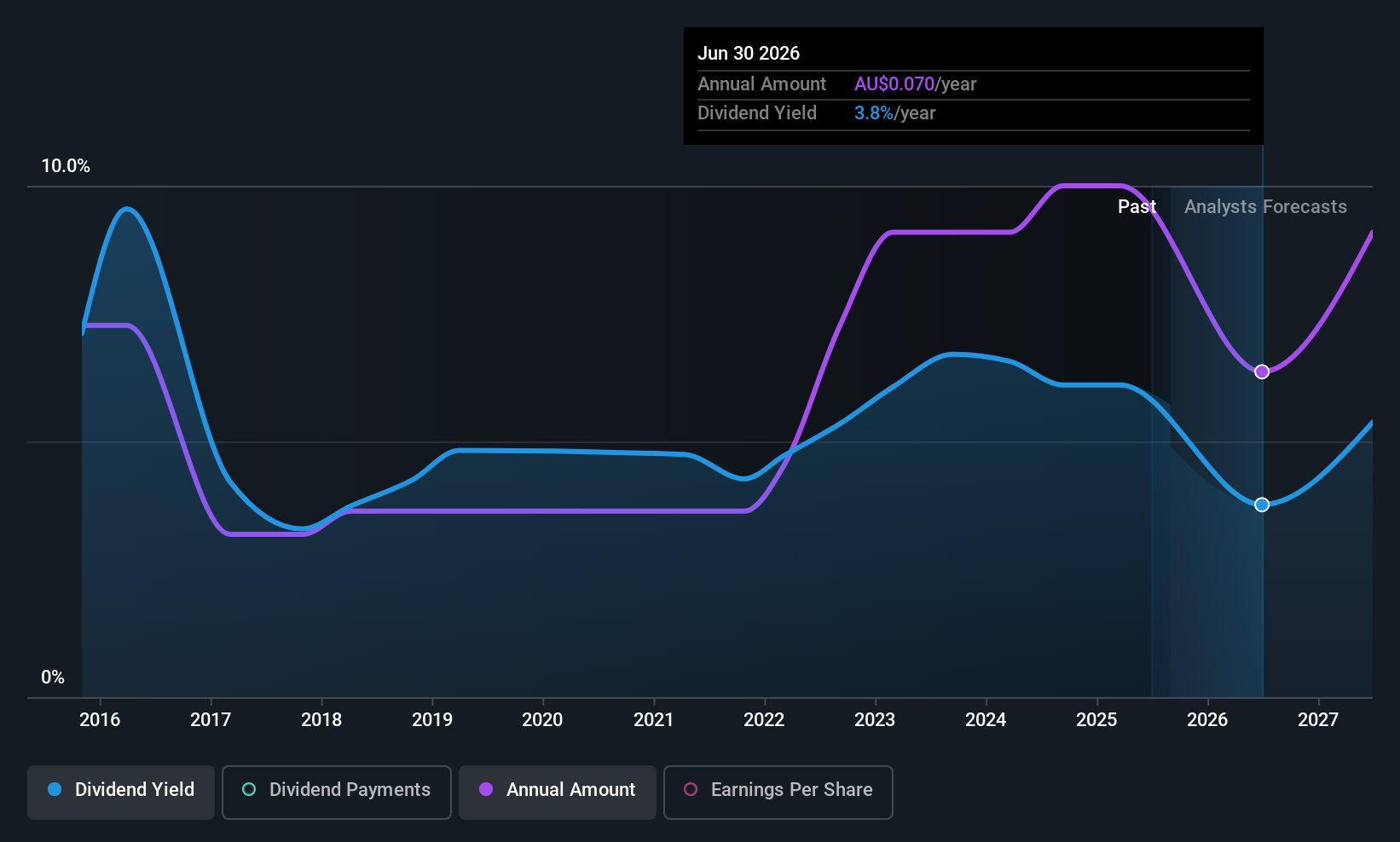Select the 2021 label on the x-axis

click(654, 719)
